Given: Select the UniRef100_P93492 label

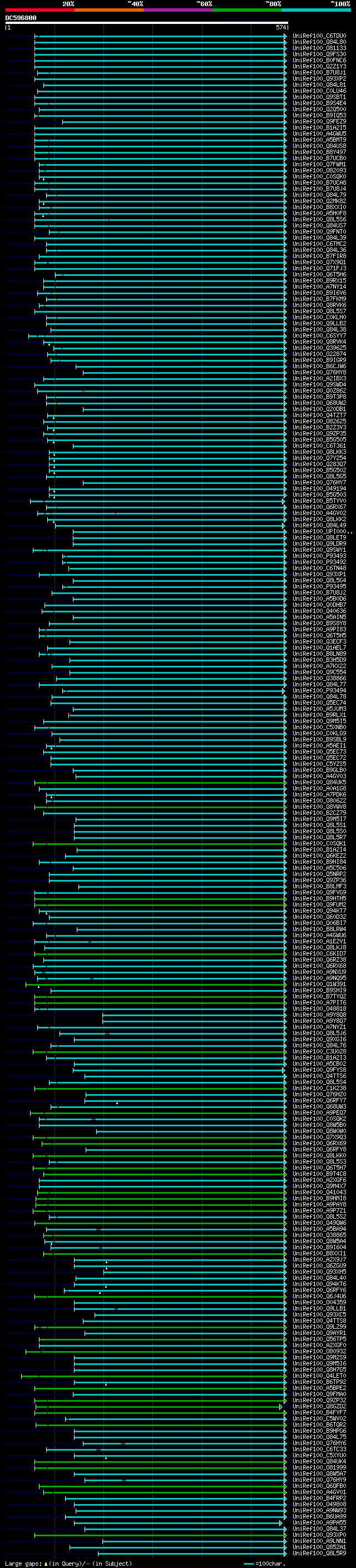Looking at the screenshot, I should point(319,562).
